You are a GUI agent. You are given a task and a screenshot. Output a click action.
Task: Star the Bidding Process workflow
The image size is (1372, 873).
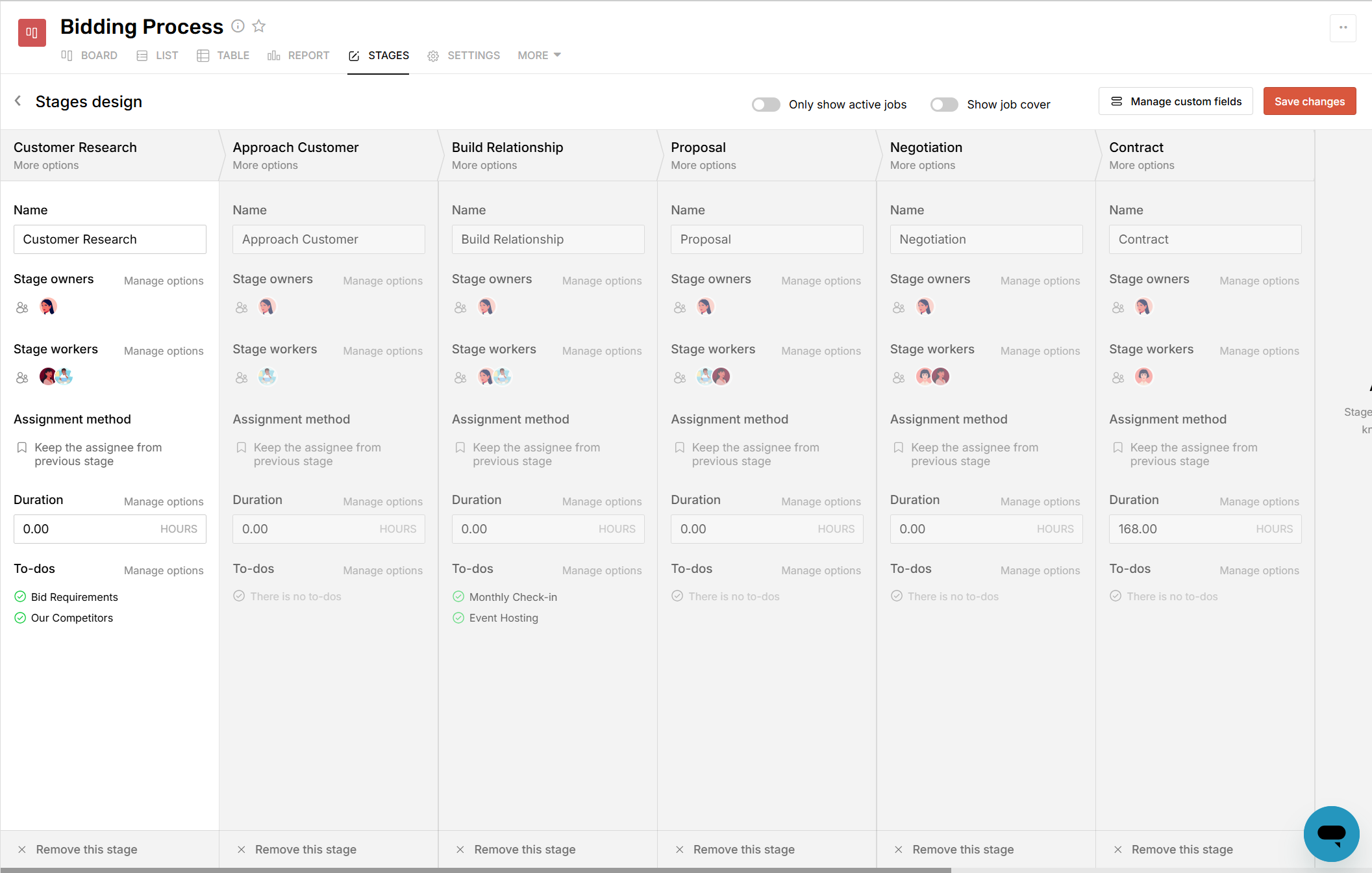point(258,26)
